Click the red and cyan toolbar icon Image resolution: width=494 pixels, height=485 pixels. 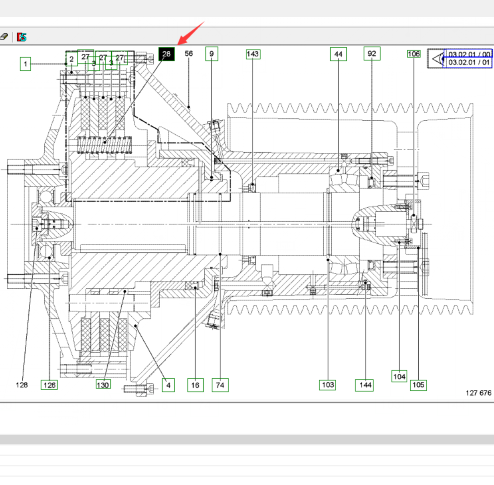coord(22,37)
